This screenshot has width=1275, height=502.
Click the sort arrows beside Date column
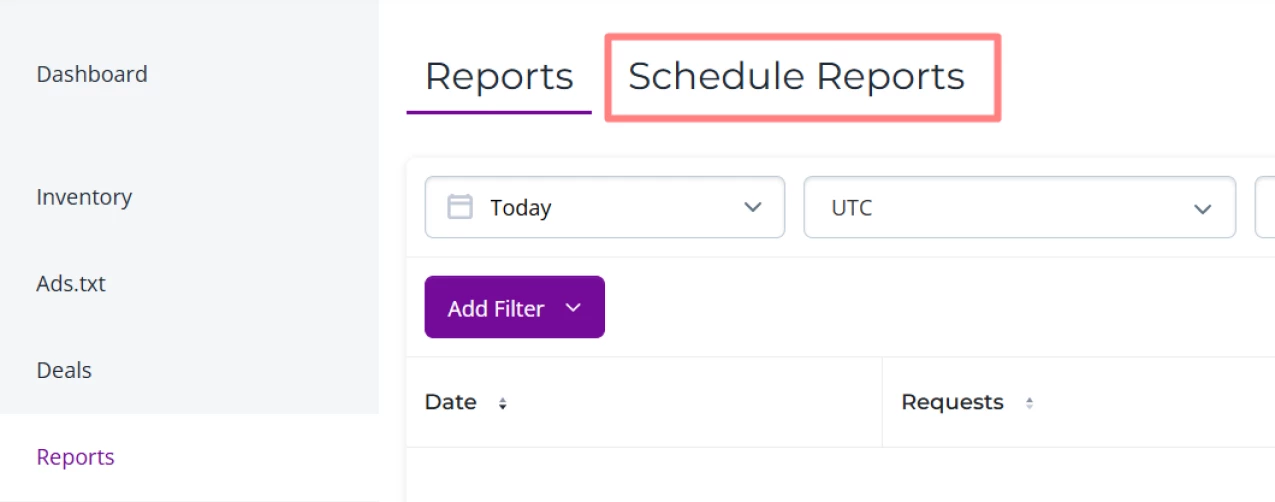[503, 403]
